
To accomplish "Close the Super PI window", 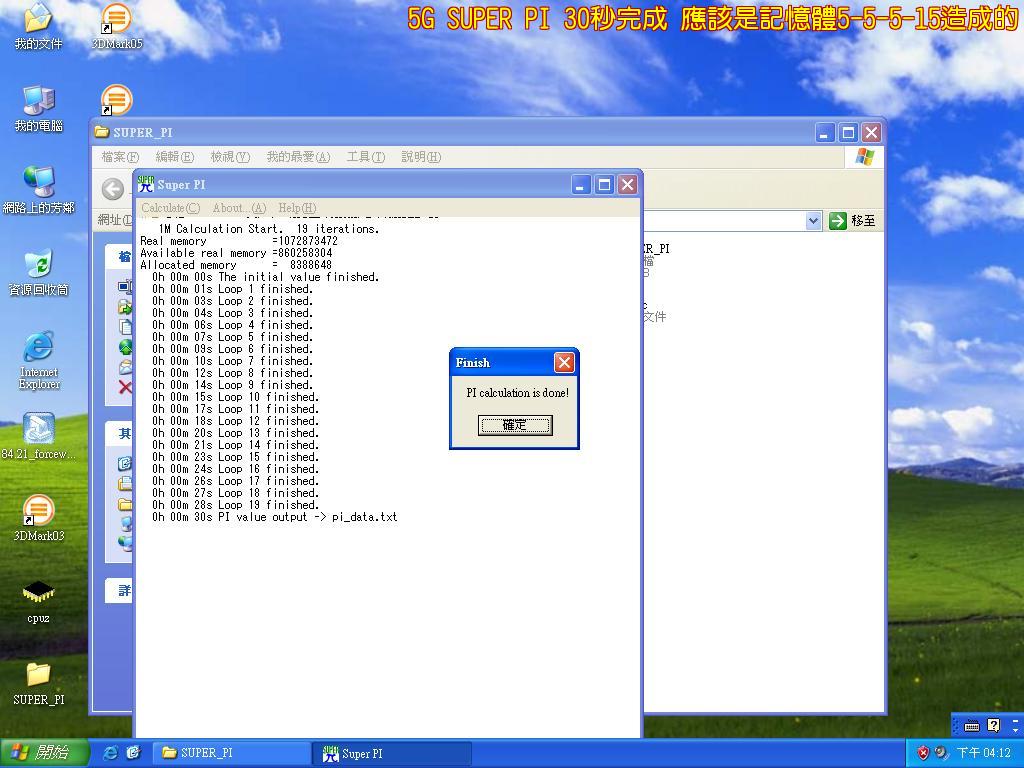I will [628, 185].
